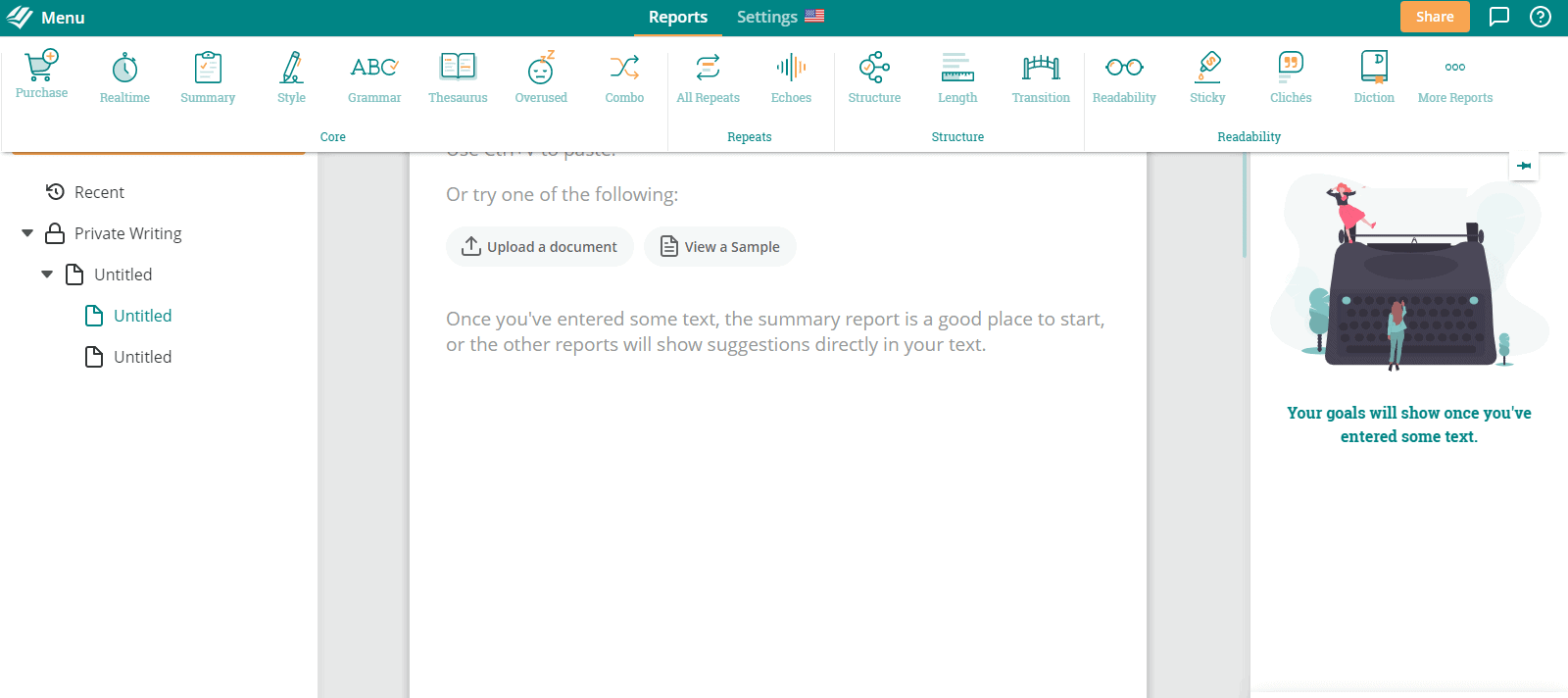Screen dimensions: 1568x698
Task: Open the Menu
Action: [x=63, y=18]
